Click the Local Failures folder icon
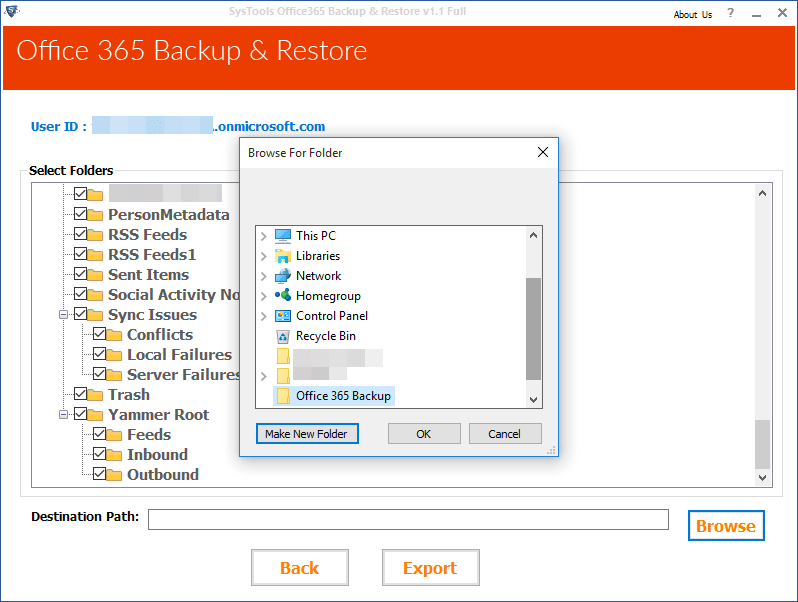The image size is (798, 602). (114, 355)
